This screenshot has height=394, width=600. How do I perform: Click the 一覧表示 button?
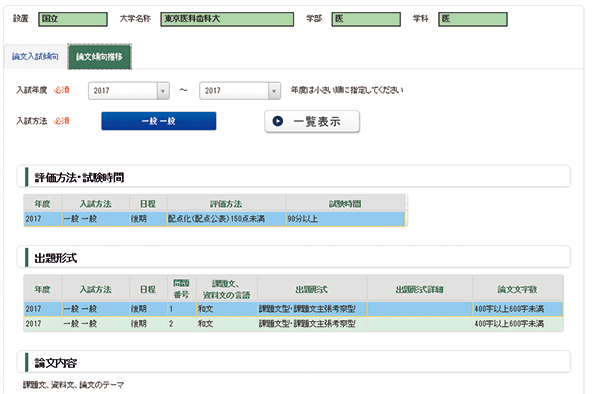(x=312, y=122)
